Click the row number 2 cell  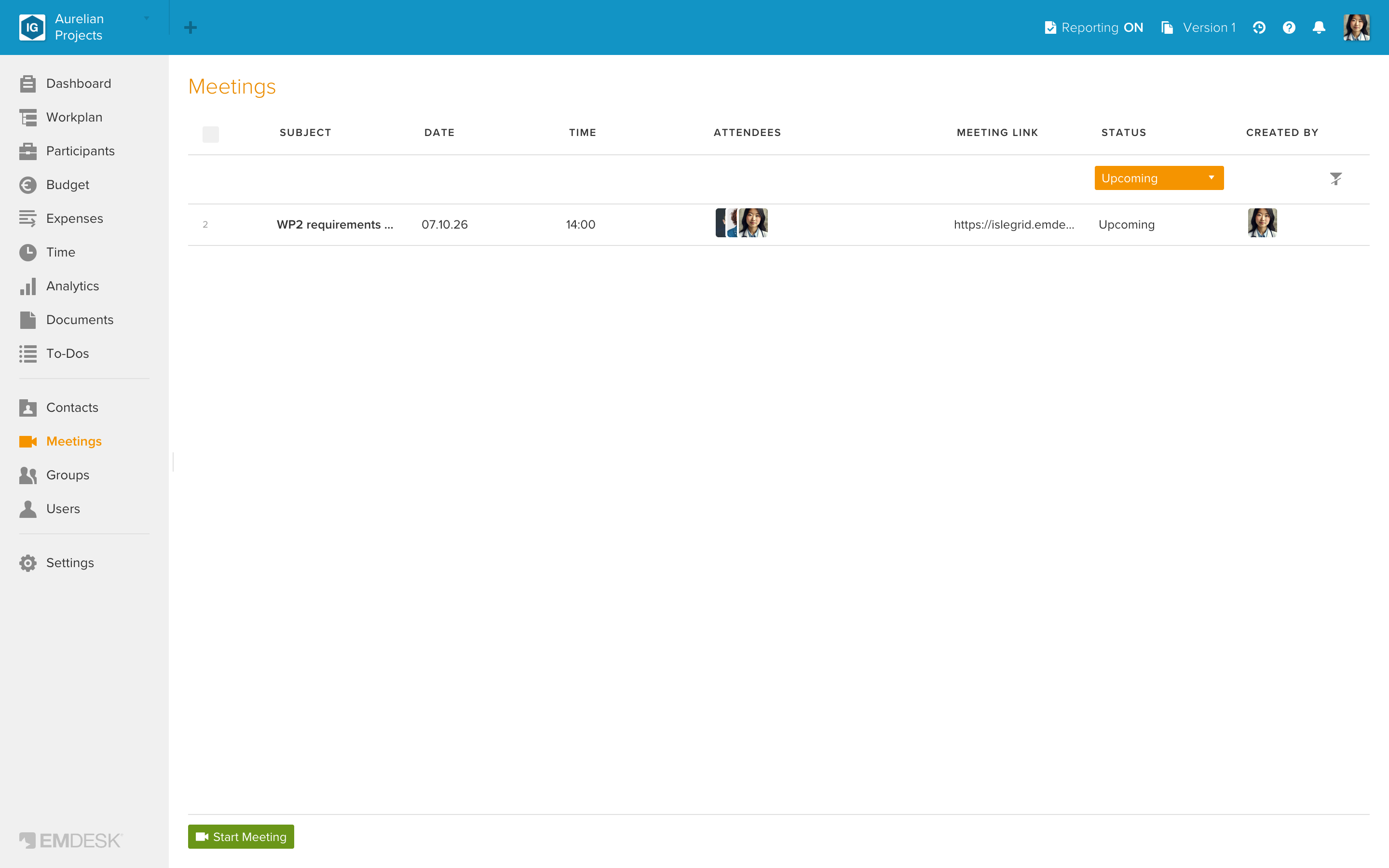point(205,224)
